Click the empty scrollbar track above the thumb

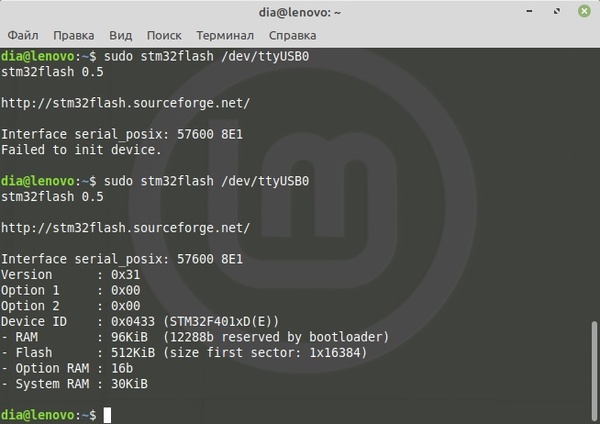tap(593, 180)
